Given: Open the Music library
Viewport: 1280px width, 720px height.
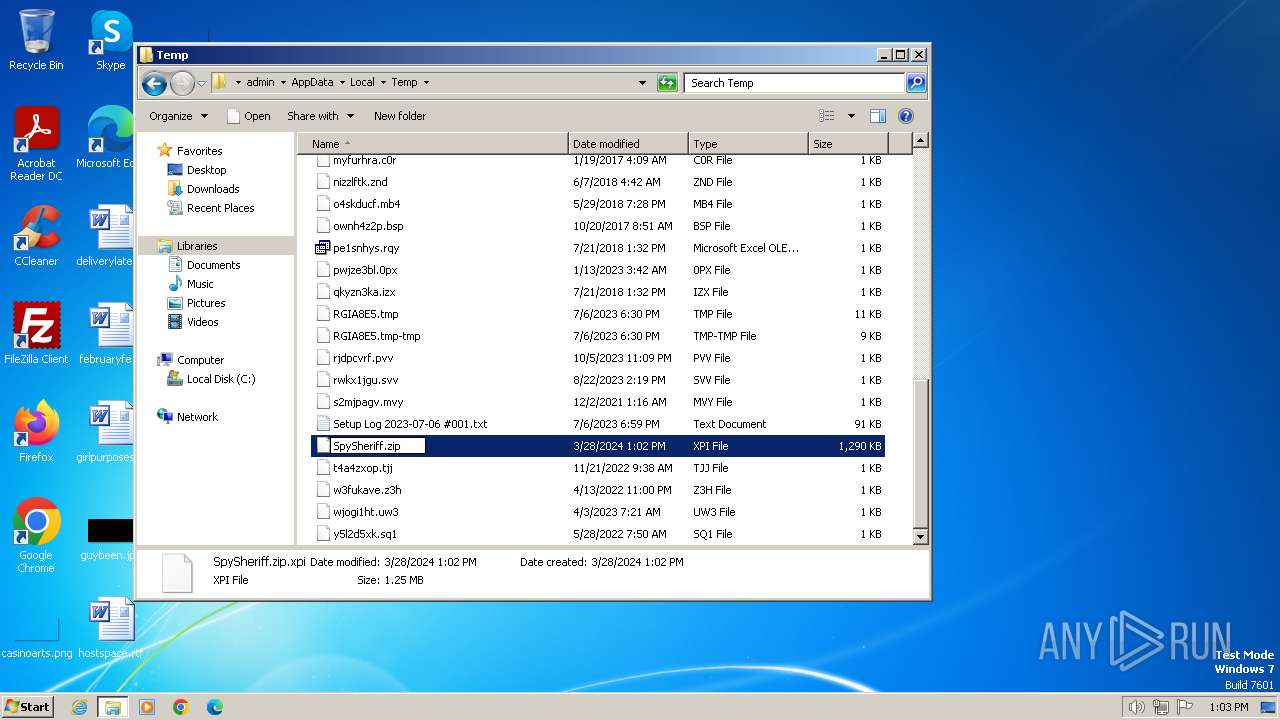Looking at the screenshot, I should point(200,284).
